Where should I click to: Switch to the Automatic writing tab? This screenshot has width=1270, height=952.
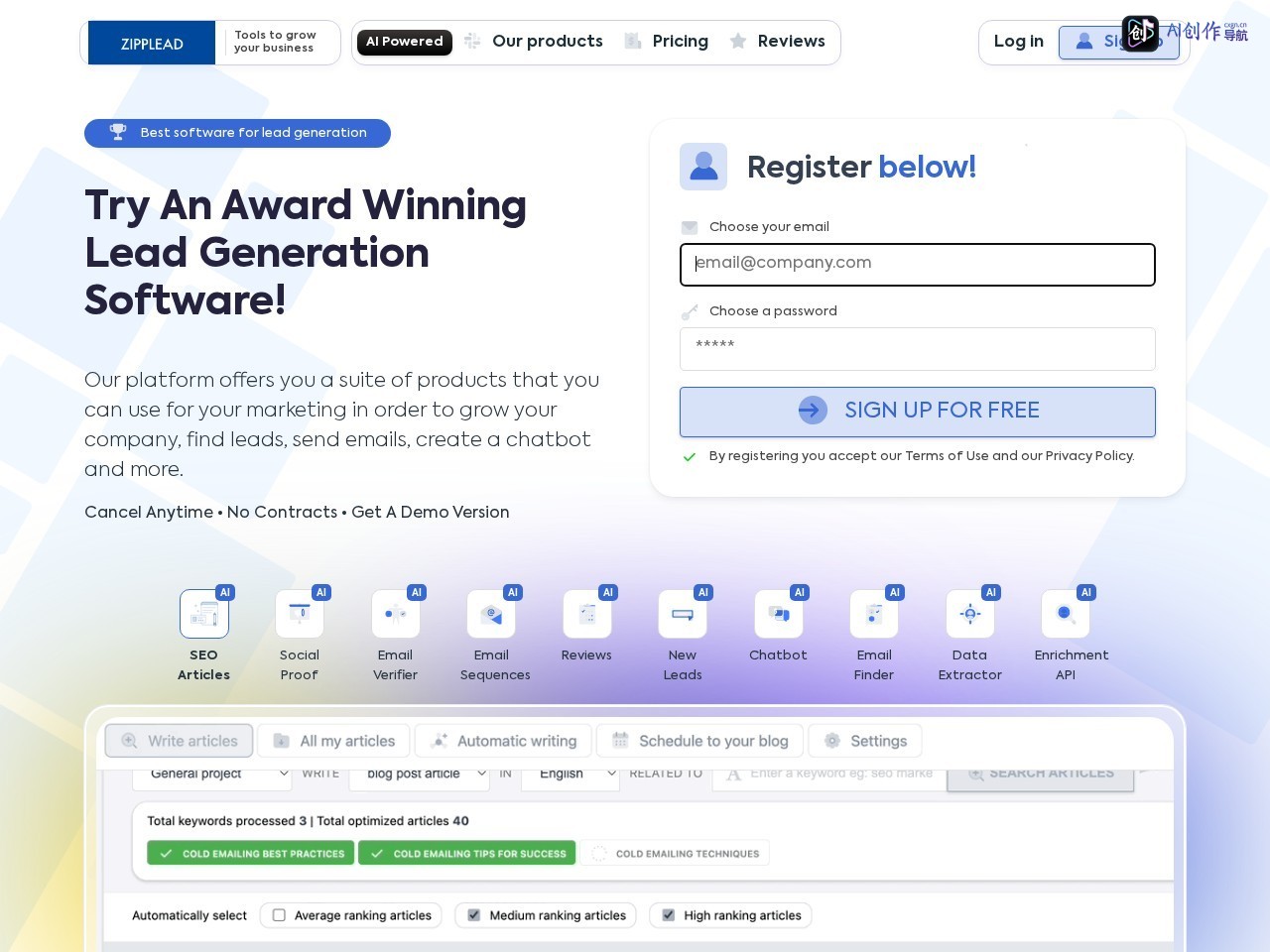tap(503, 741)
